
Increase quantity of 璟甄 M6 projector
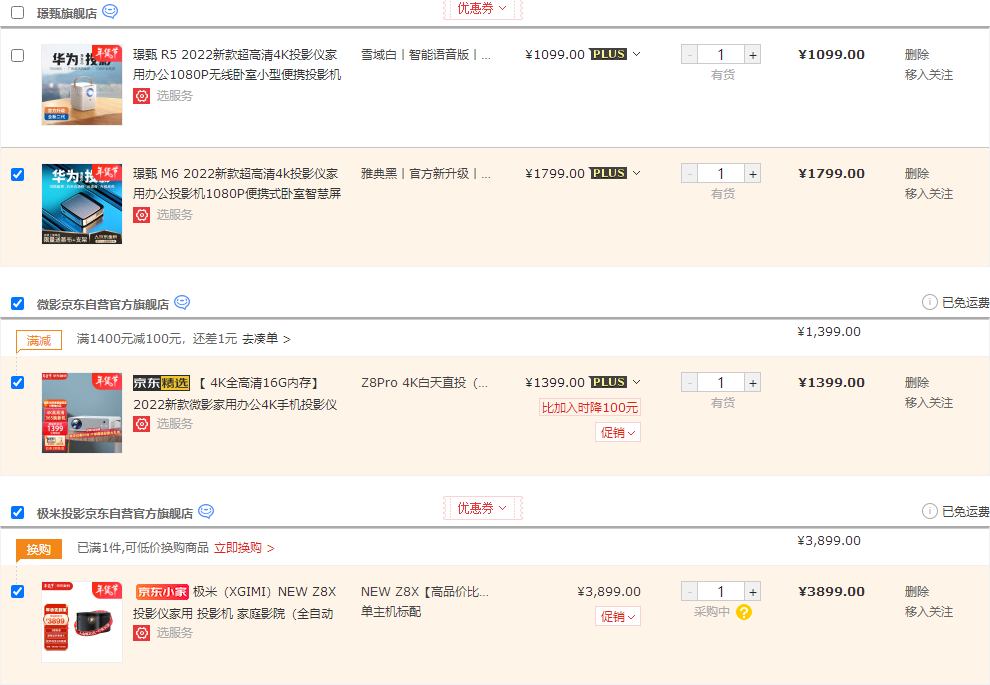tap(753, 174)
